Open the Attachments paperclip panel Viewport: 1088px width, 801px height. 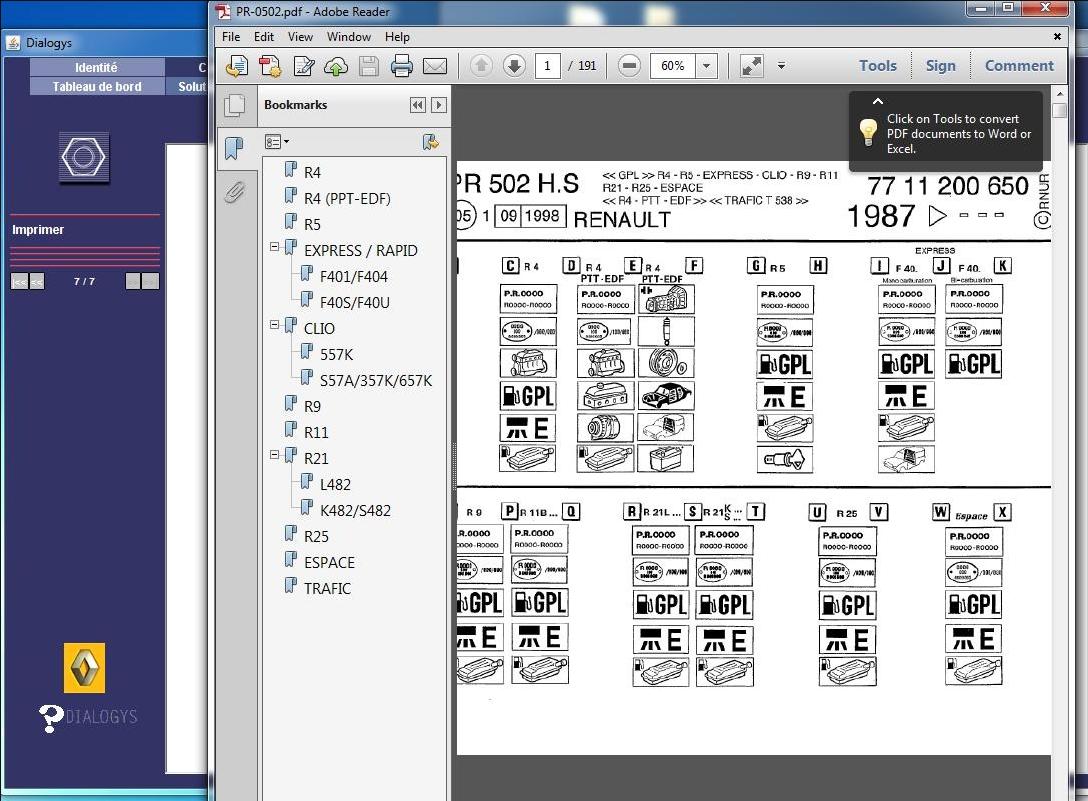pos(235,192)
